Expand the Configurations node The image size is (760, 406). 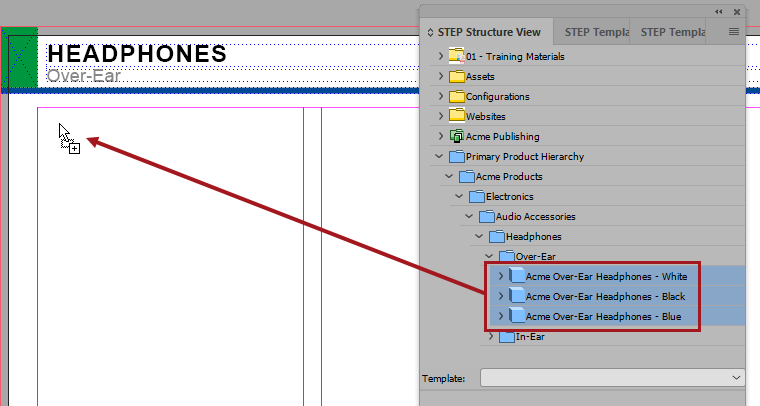[441, 96]
